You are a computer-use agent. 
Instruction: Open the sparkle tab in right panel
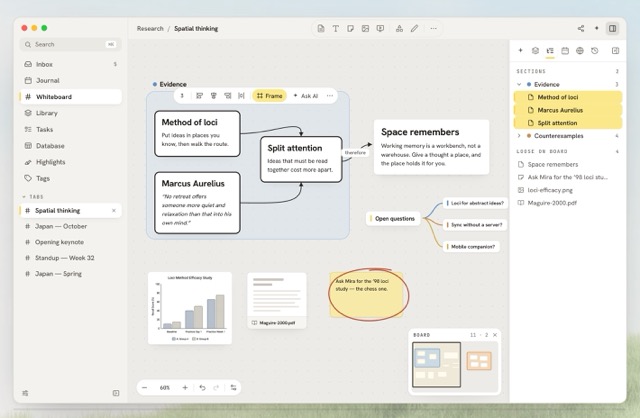click(x=520, y=51)
